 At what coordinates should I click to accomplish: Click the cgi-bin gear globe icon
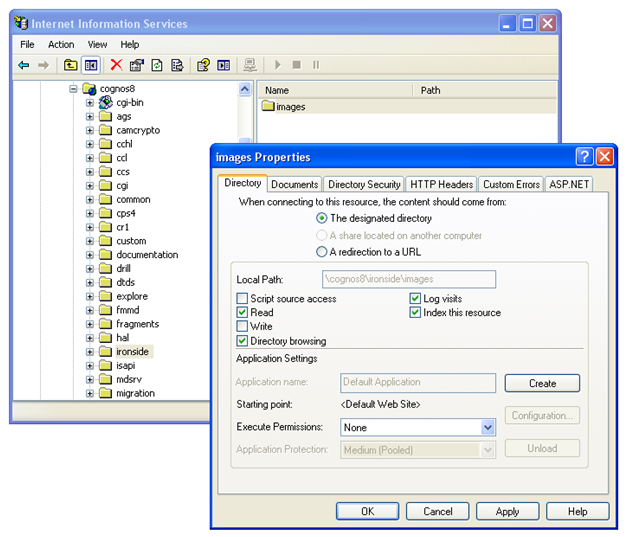[106, 103]
